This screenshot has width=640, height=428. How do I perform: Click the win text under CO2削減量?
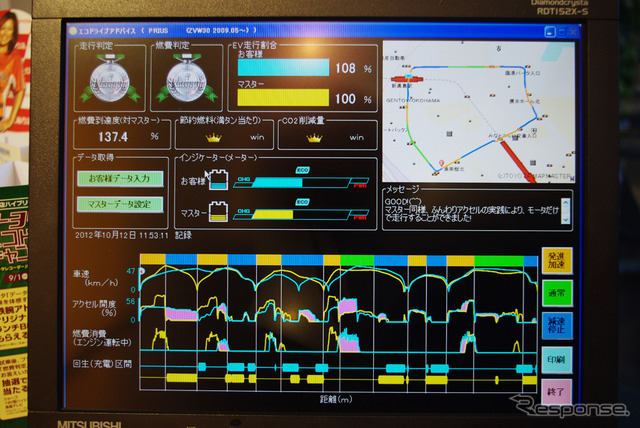click(x=356, y=137)
